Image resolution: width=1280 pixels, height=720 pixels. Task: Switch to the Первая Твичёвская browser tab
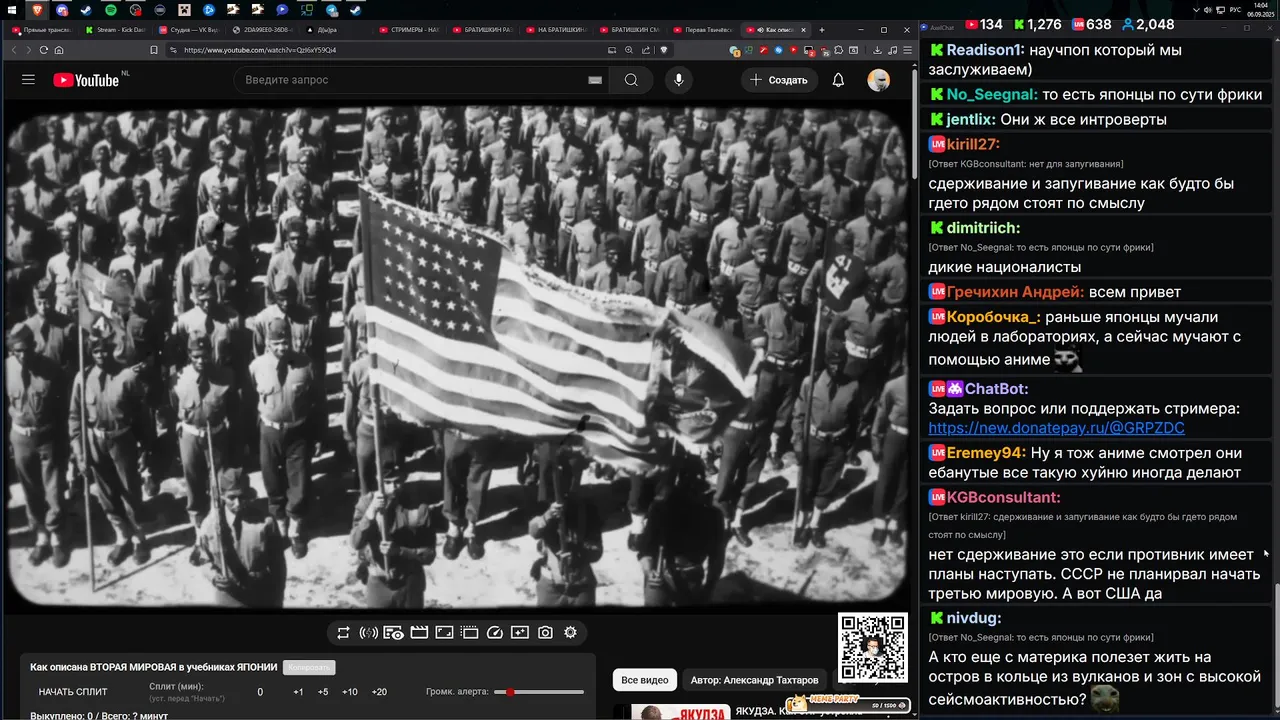tap(704, 30)
